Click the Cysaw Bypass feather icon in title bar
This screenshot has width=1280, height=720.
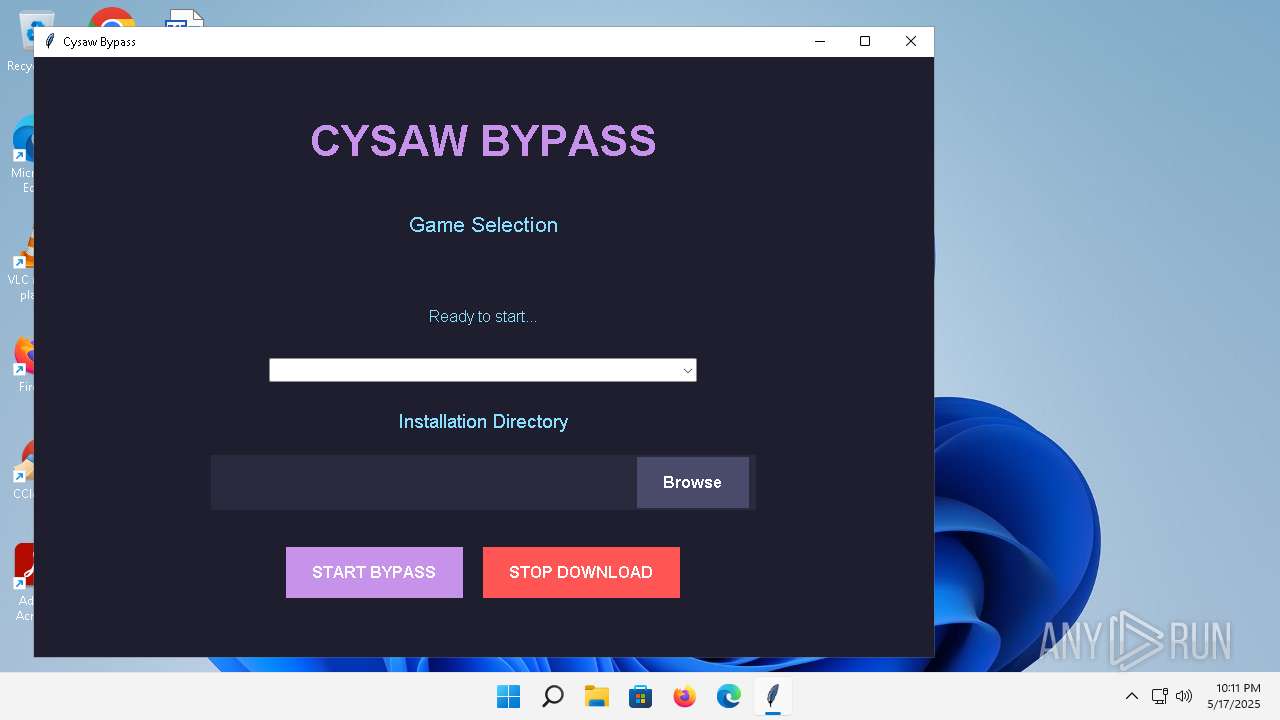tap(49, 41)
